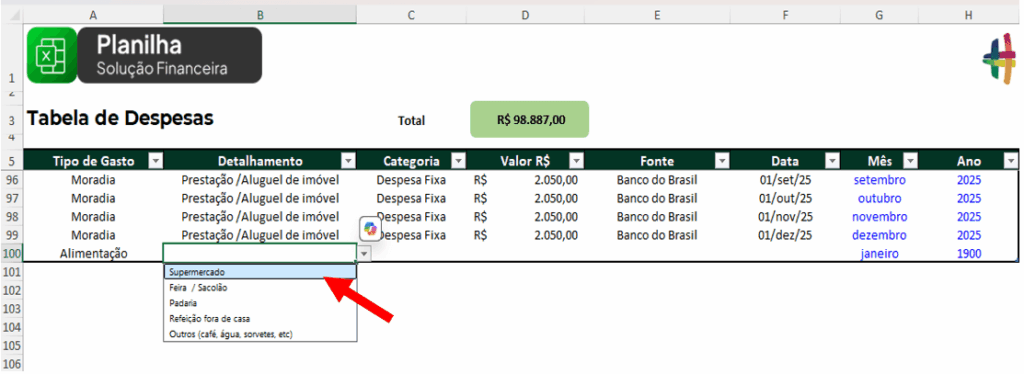Open the Detalhamento filter dropdown
1024x374 pixels.
point(349,161)
